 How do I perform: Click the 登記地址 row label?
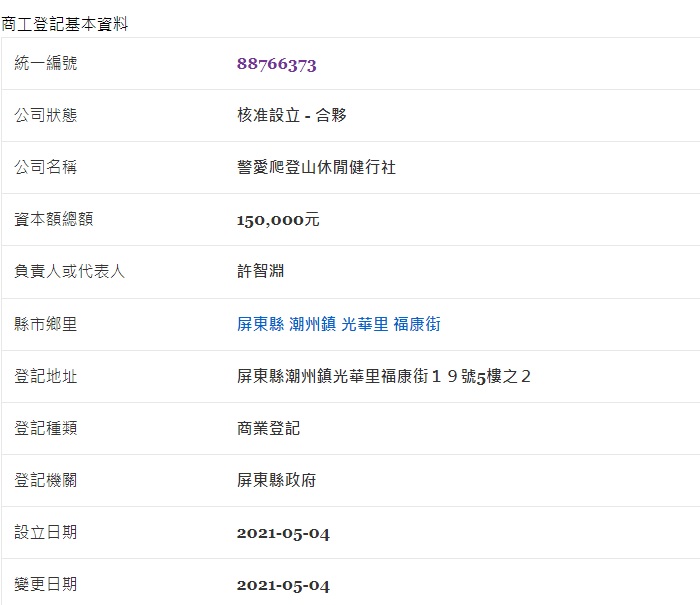[x=46, y=377]
